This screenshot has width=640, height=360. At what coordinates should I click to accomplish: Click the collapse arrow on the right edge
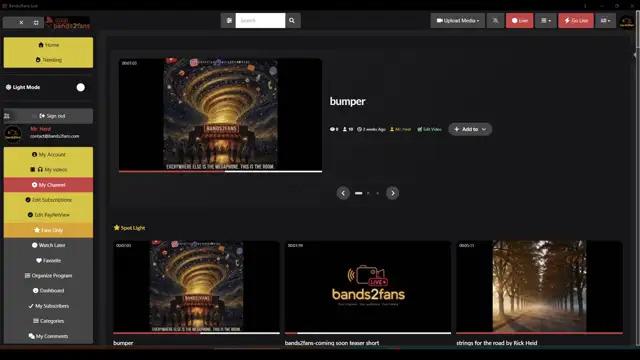point(635,54)
